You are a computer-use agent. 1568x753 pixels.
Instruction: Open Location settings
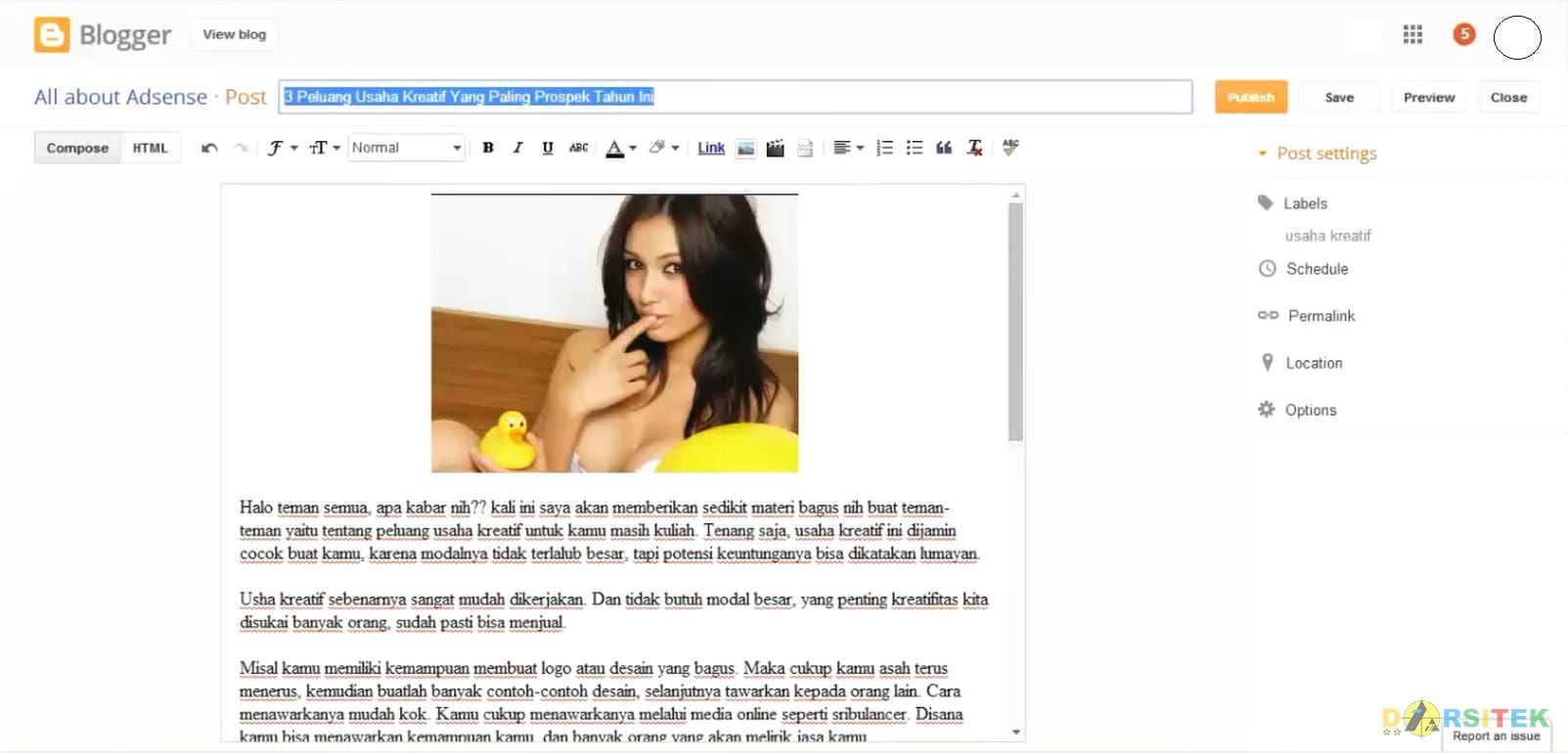[1301, 363]
